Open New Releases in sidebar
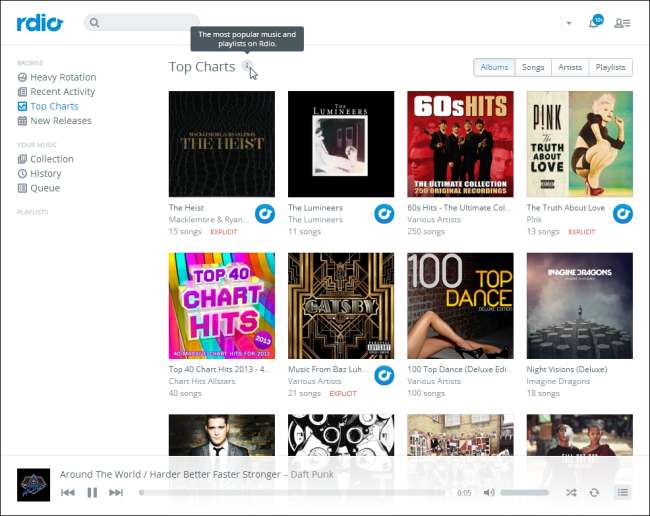Image resolution: width=650 pixels, height=516 pixels. point(54,121)
